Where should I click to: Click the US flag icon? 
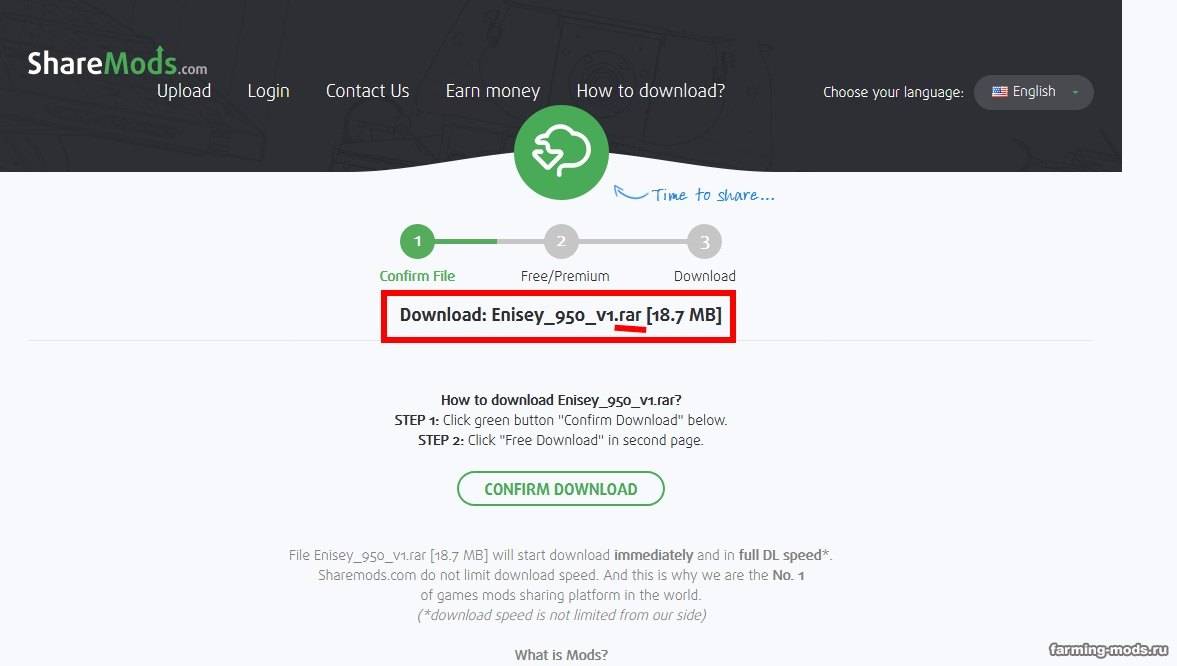pyautogui.click(x=1000, y=92)
